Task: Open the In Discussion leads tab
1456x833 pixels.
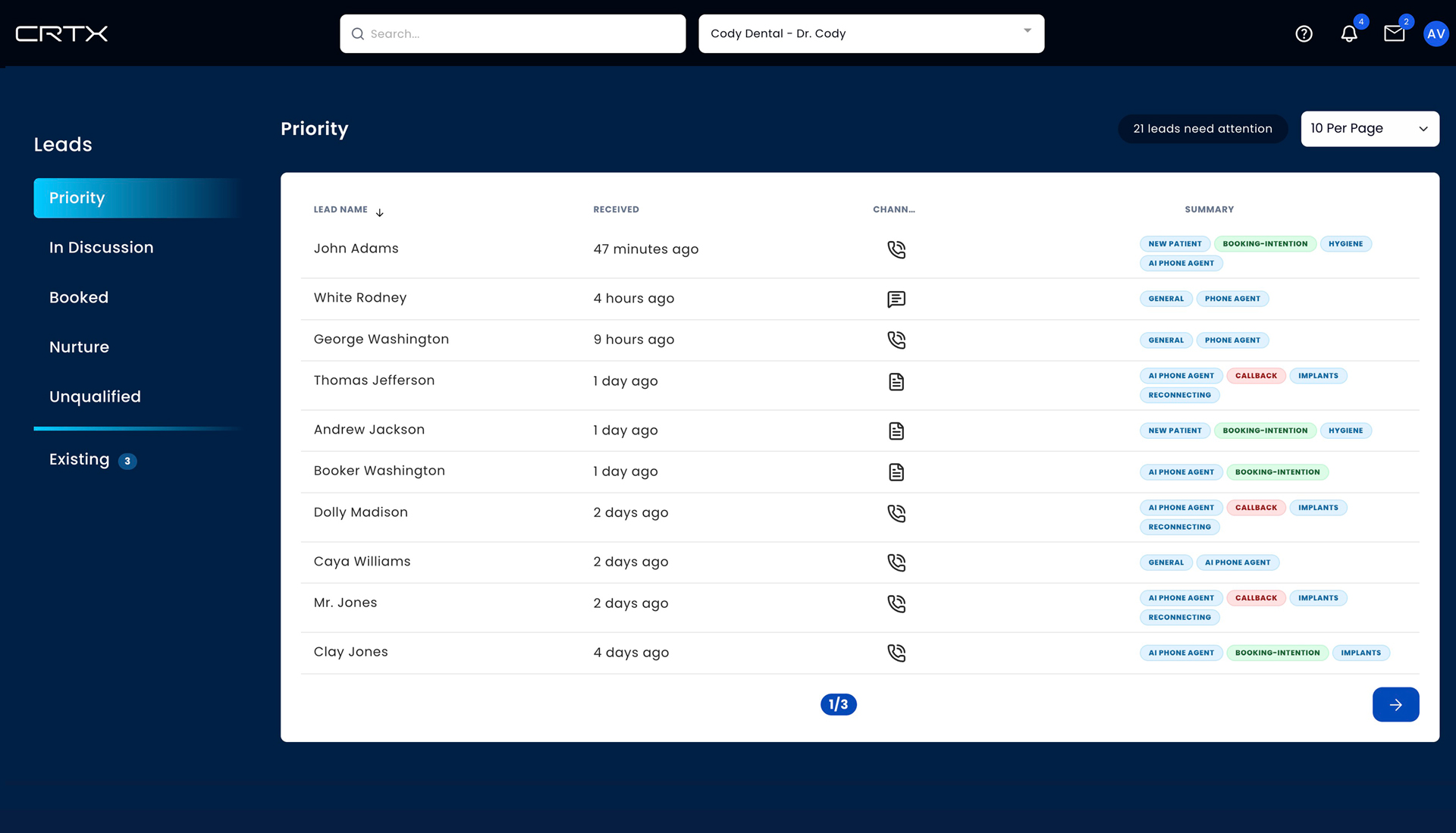Action: [x=101, y=248]
